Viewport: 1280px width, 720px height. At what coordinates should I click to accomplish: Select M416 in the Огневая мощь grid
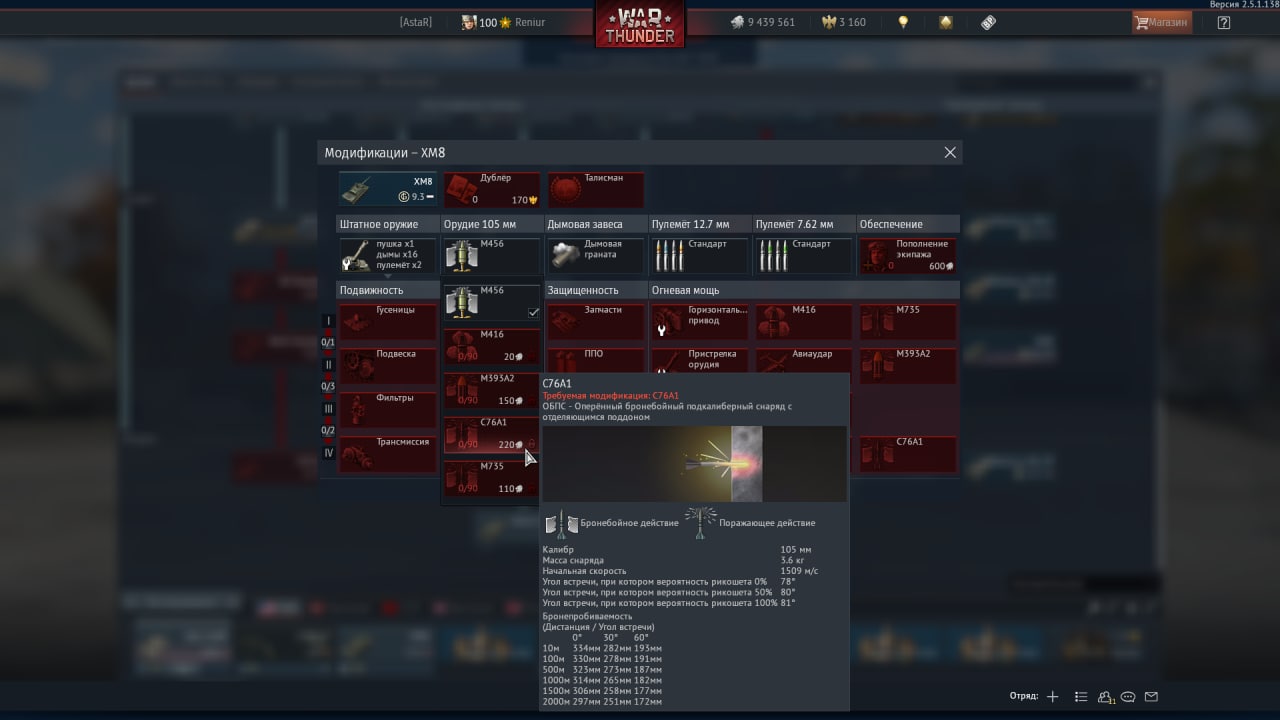pyautogui.click(x=803, y=322)
